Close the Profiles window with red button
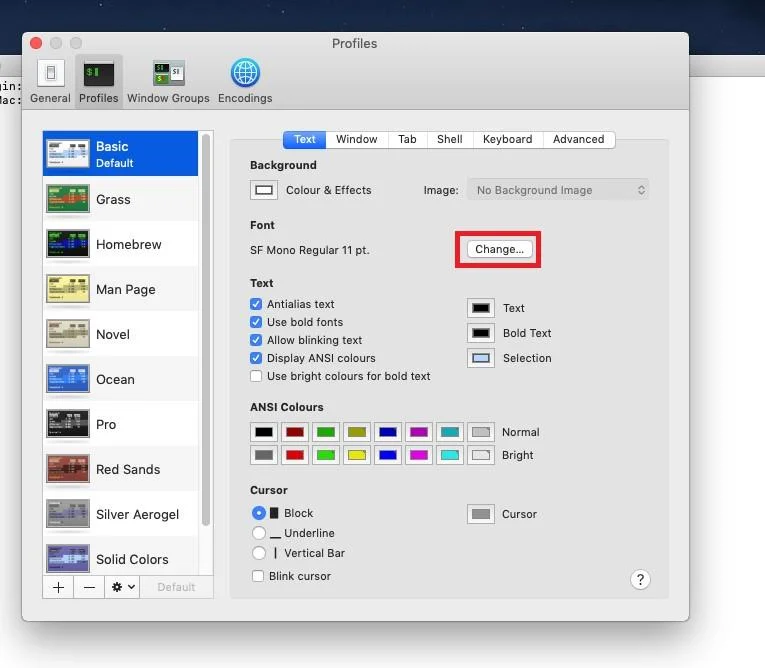Image resolution: width=765 pixels, height=668 pixels. 36,43
